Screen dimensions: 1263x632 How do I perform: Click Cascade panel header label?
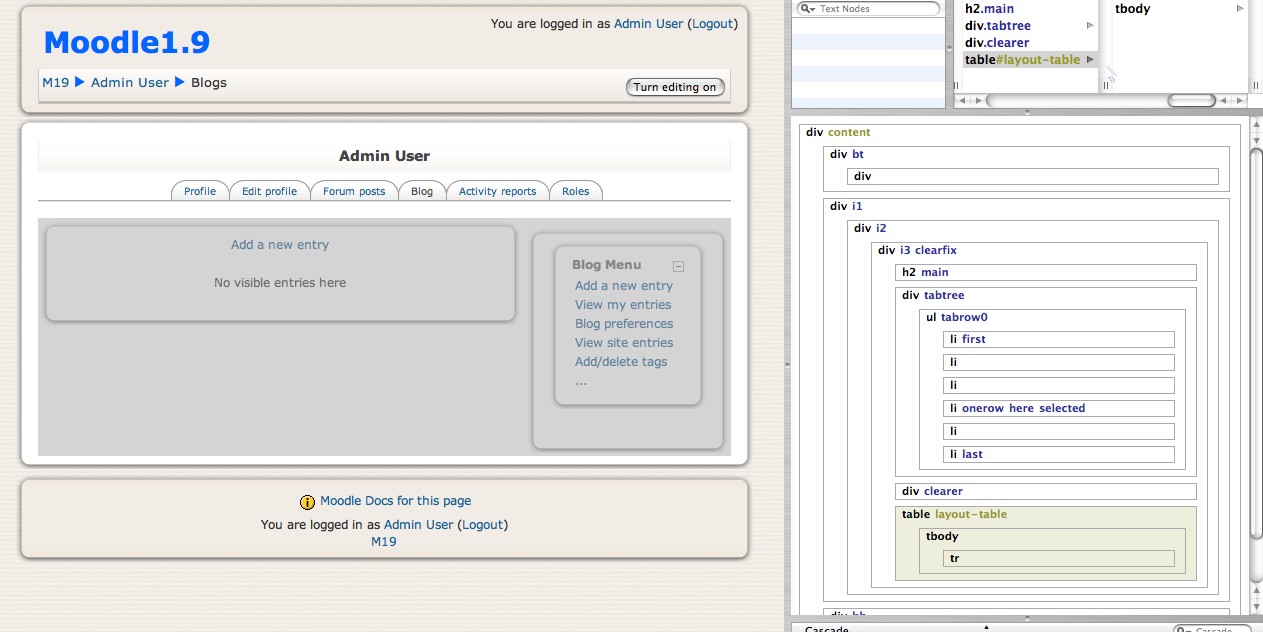pos(827,630)
